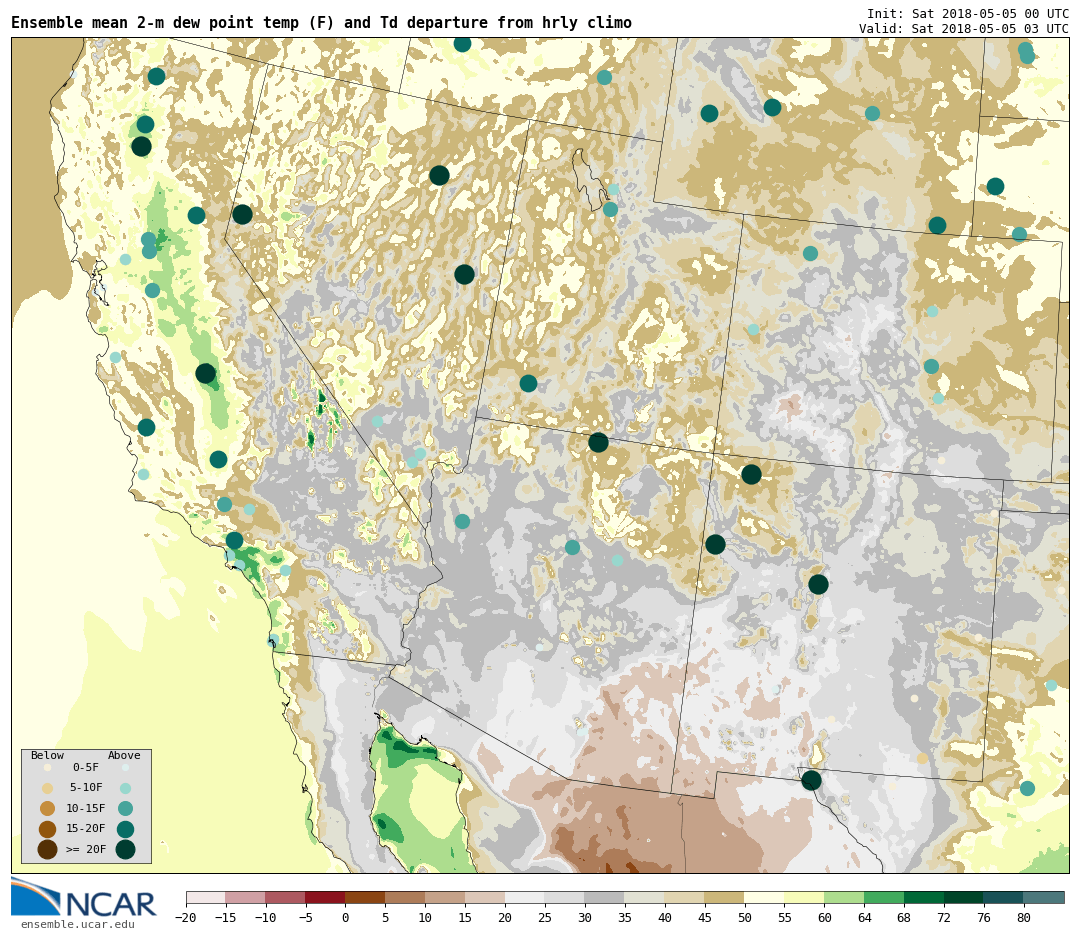
Task: Click the gray colorbar segment from 30 to 35
Action: (605, 897)
